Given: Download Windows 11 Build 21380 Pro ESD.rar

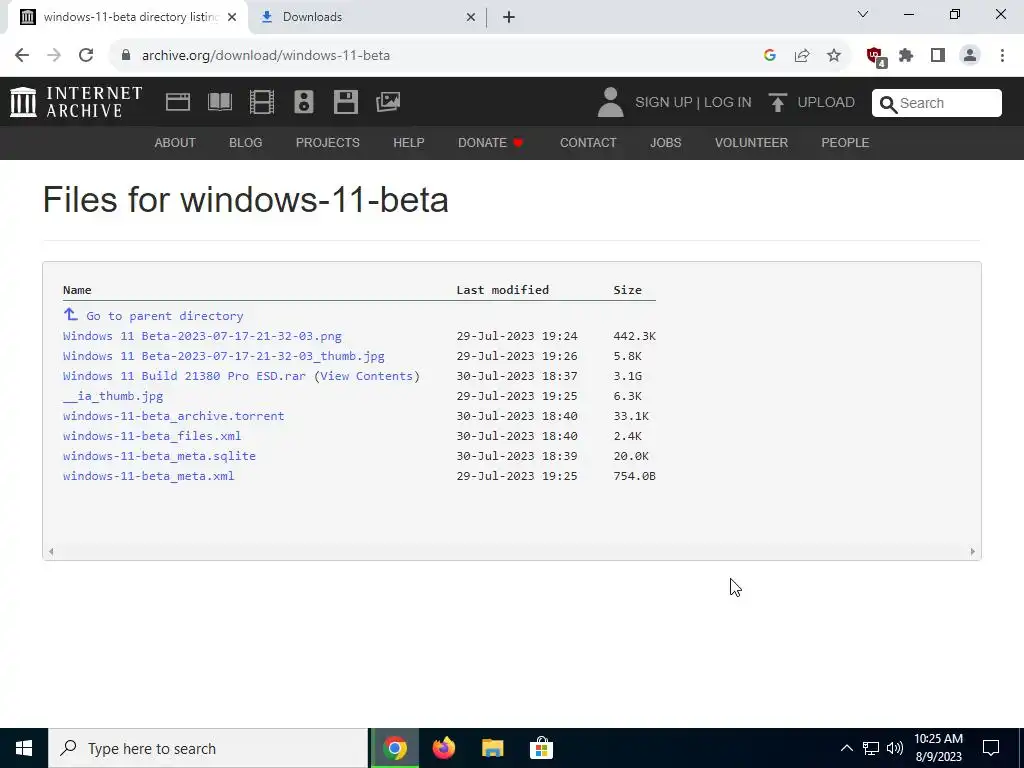Looking at the screenshot, I should [184, 376].
